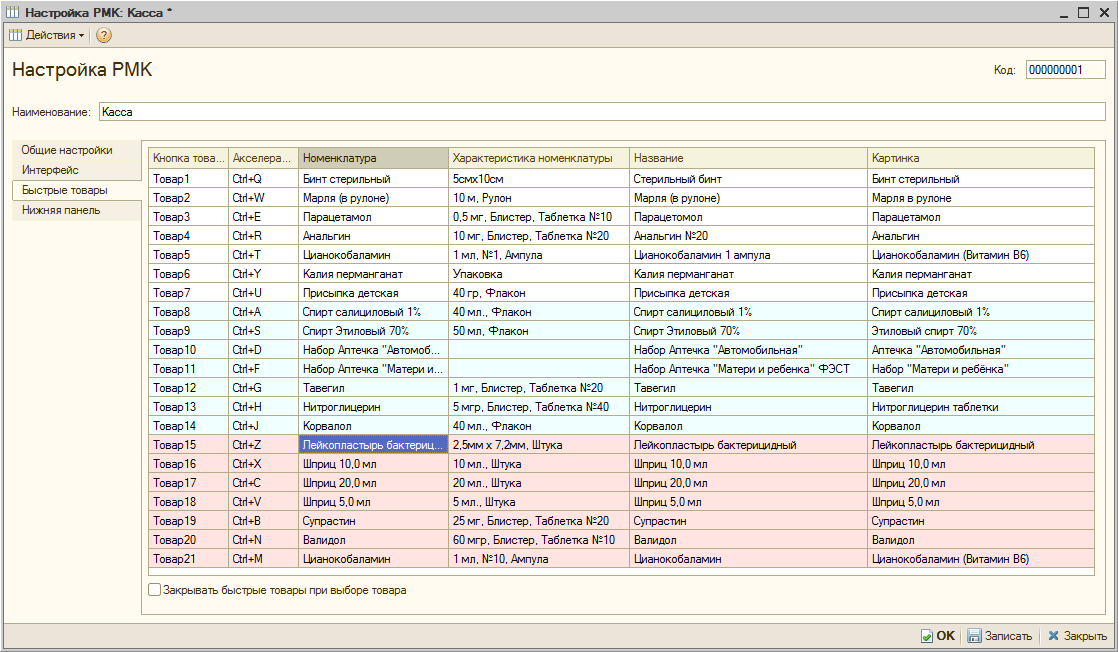Image resolution: width=1118 pixels, height=652 pixels.
Task: Click the Закрыть button at bottom right
Action: click(1077, 636)
